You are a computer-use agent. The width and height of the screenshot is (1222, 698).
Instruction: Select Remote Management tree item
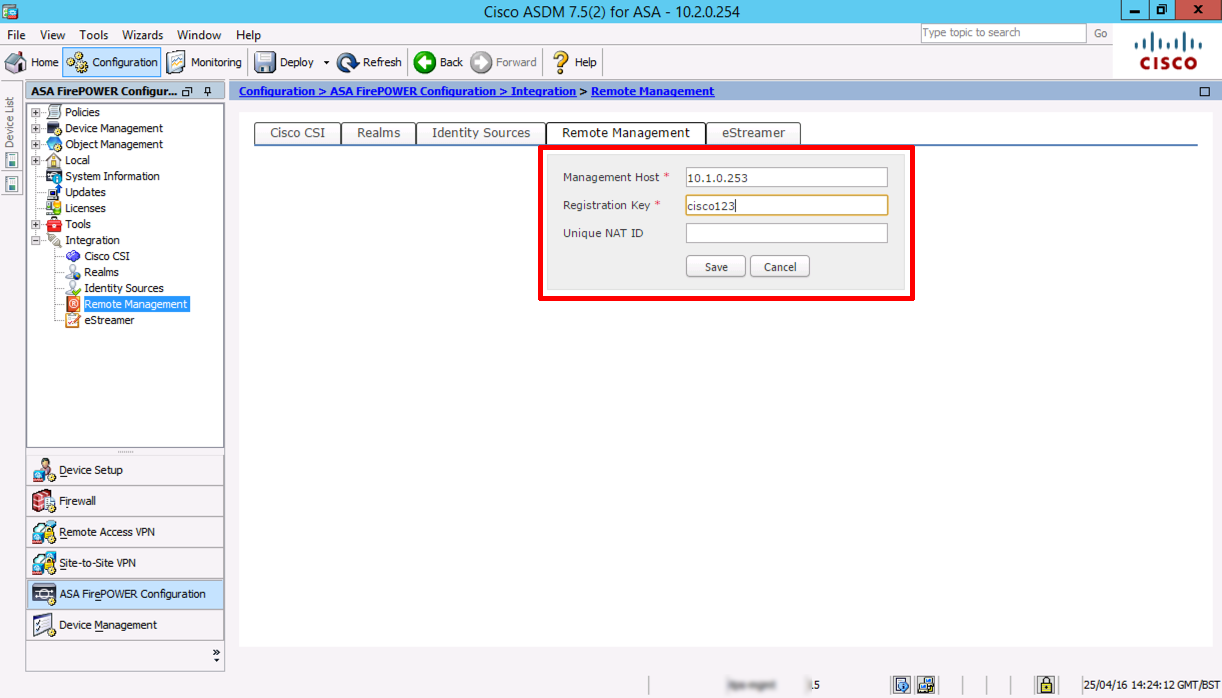[136, 304]
